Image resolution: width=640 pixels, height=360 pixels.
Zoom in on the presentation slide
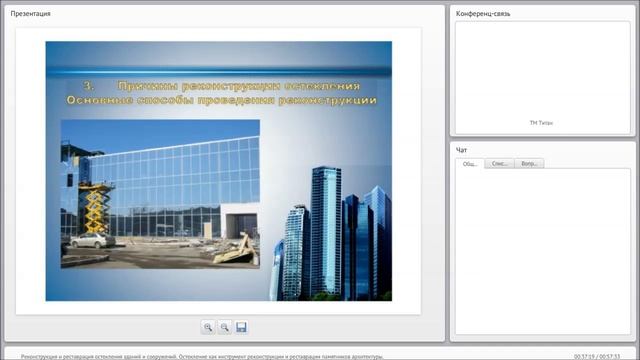[x=208, y=327]
